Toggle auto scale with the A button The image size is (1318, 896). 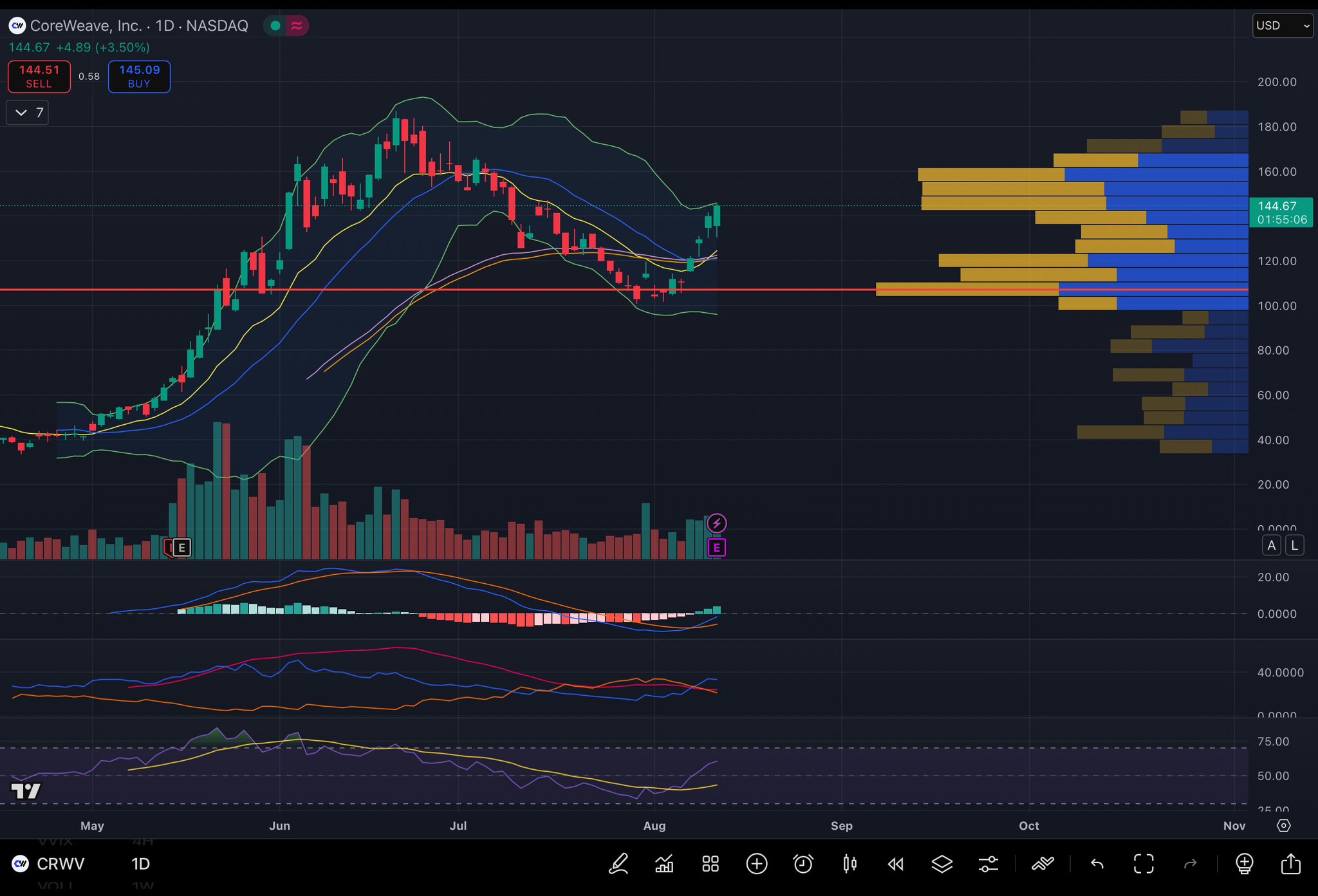(x=1271, y=546)
